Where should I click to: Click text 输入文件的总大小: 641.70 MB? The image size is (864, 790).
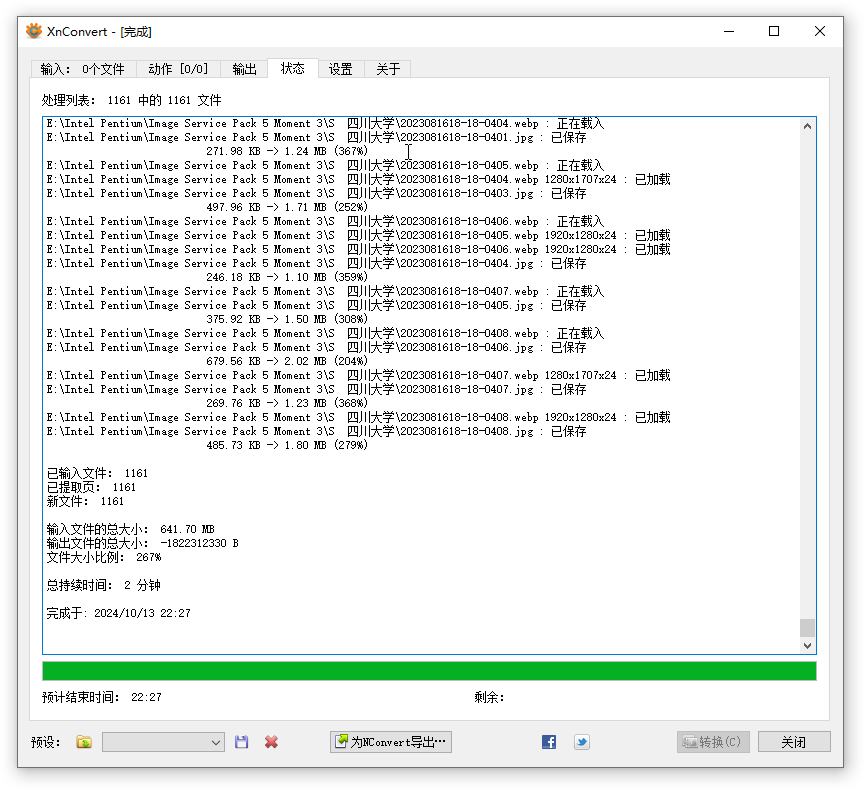[x=131, y=529]
